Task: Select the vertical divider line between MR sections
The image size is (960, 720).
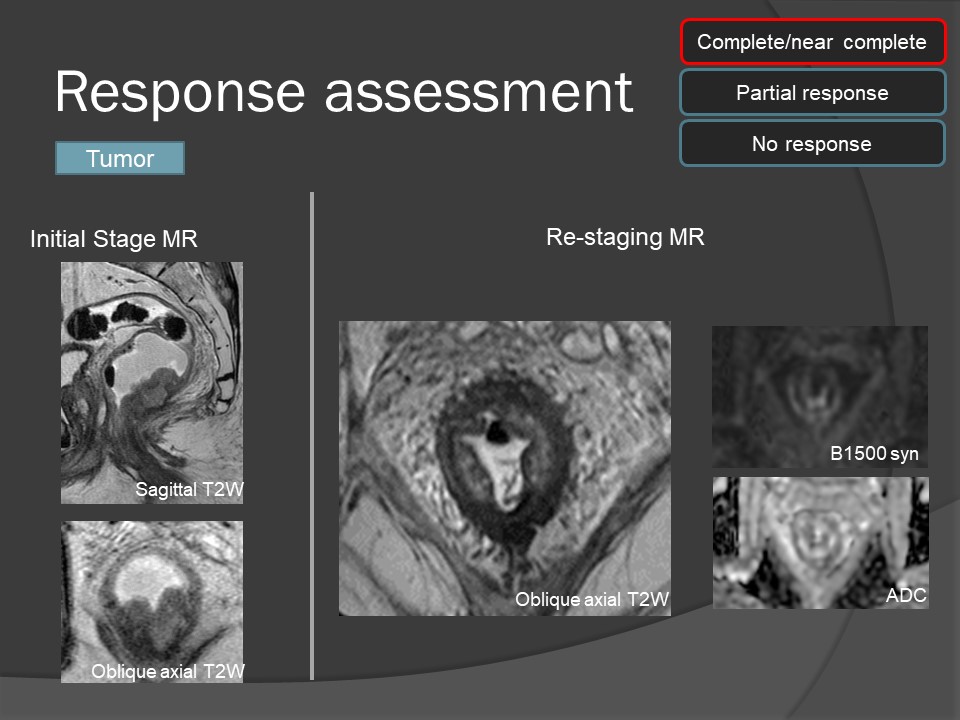Action: point(312,435)
